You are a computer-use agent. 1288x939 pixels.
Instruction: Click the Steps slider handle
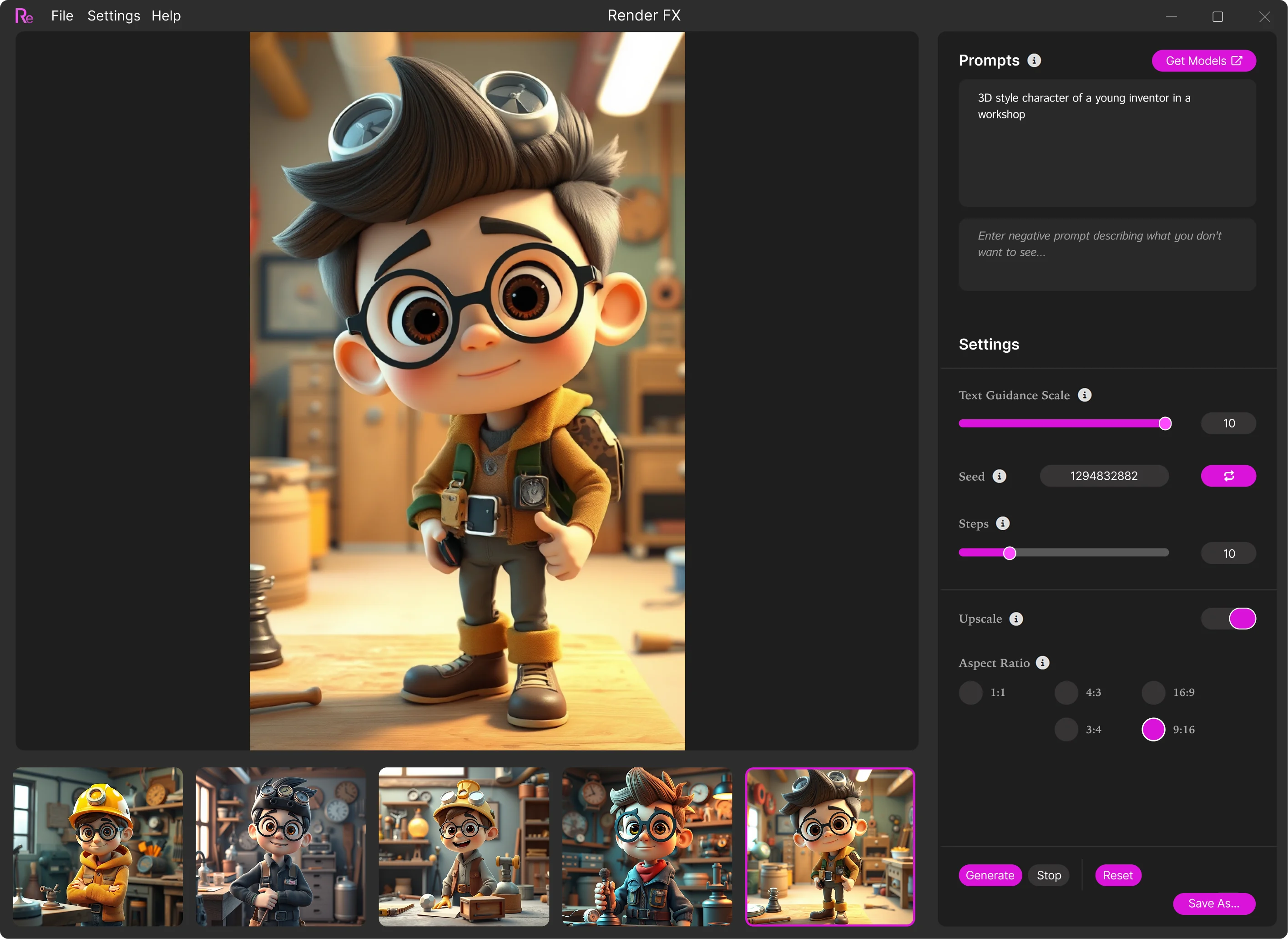coord(1010,553)
